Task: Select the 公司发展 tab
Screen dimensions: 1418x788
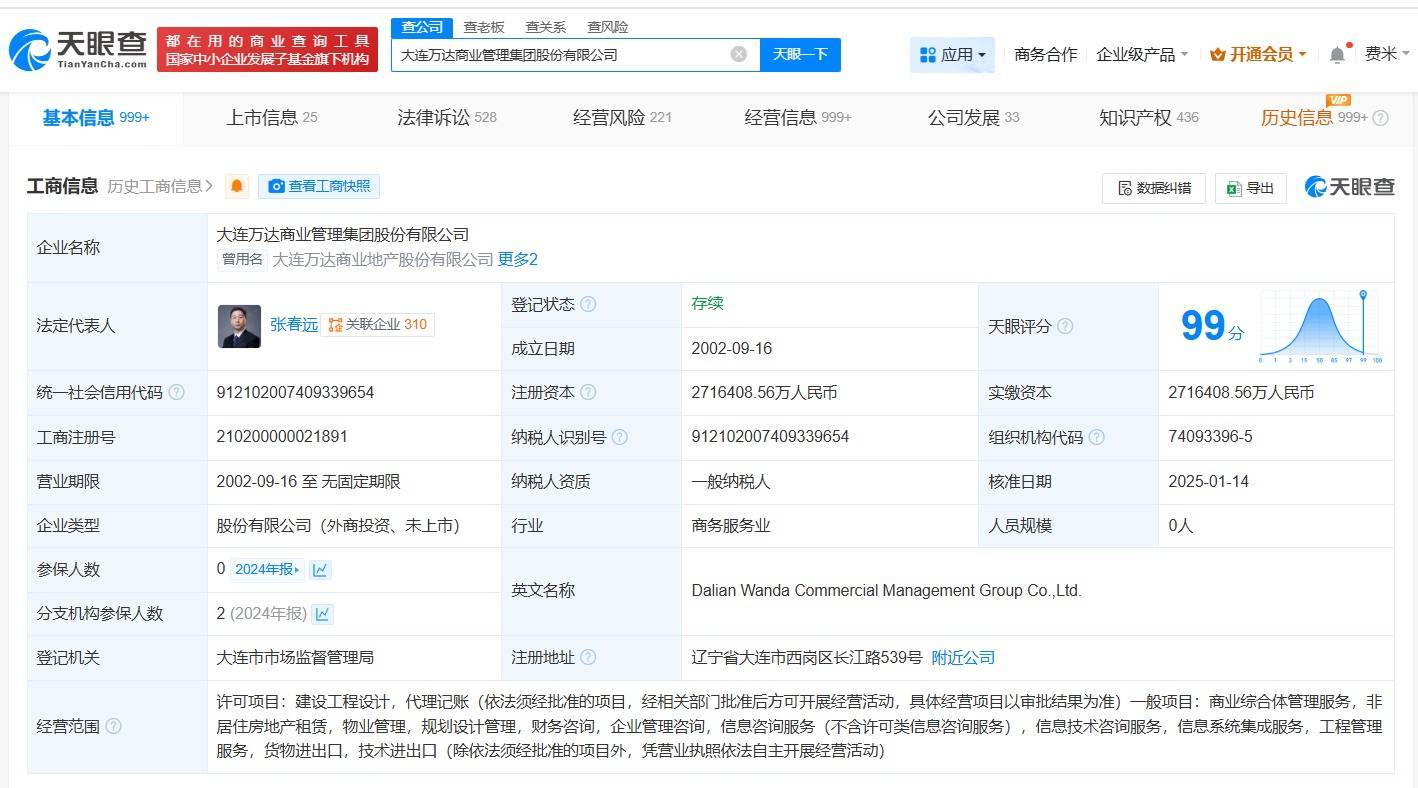Action: click(x=973, y=118)
